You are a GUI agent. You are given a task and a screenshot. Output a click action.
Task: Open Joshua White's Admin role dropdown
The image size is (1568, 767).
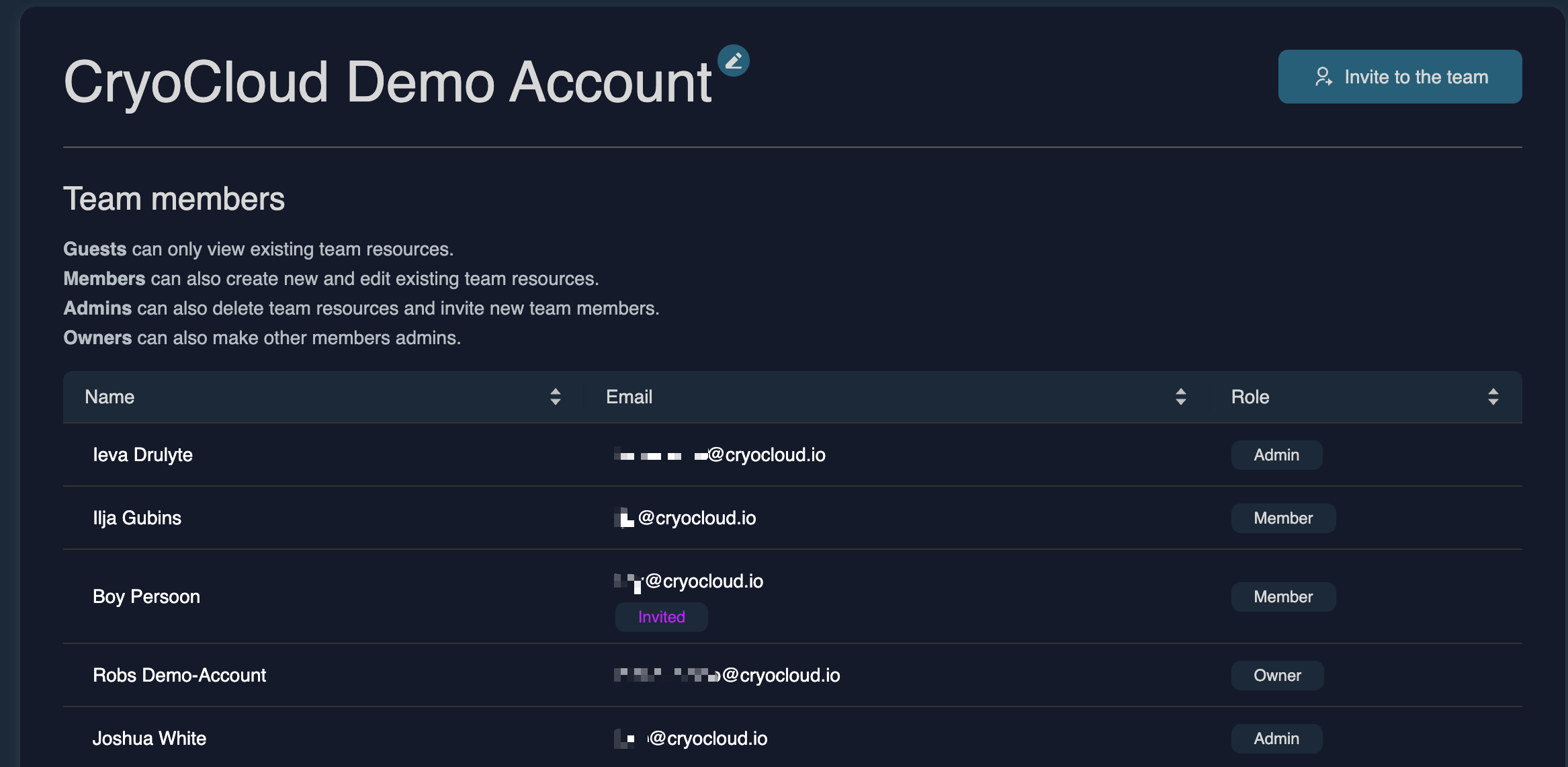click(x=1276, y=739)
